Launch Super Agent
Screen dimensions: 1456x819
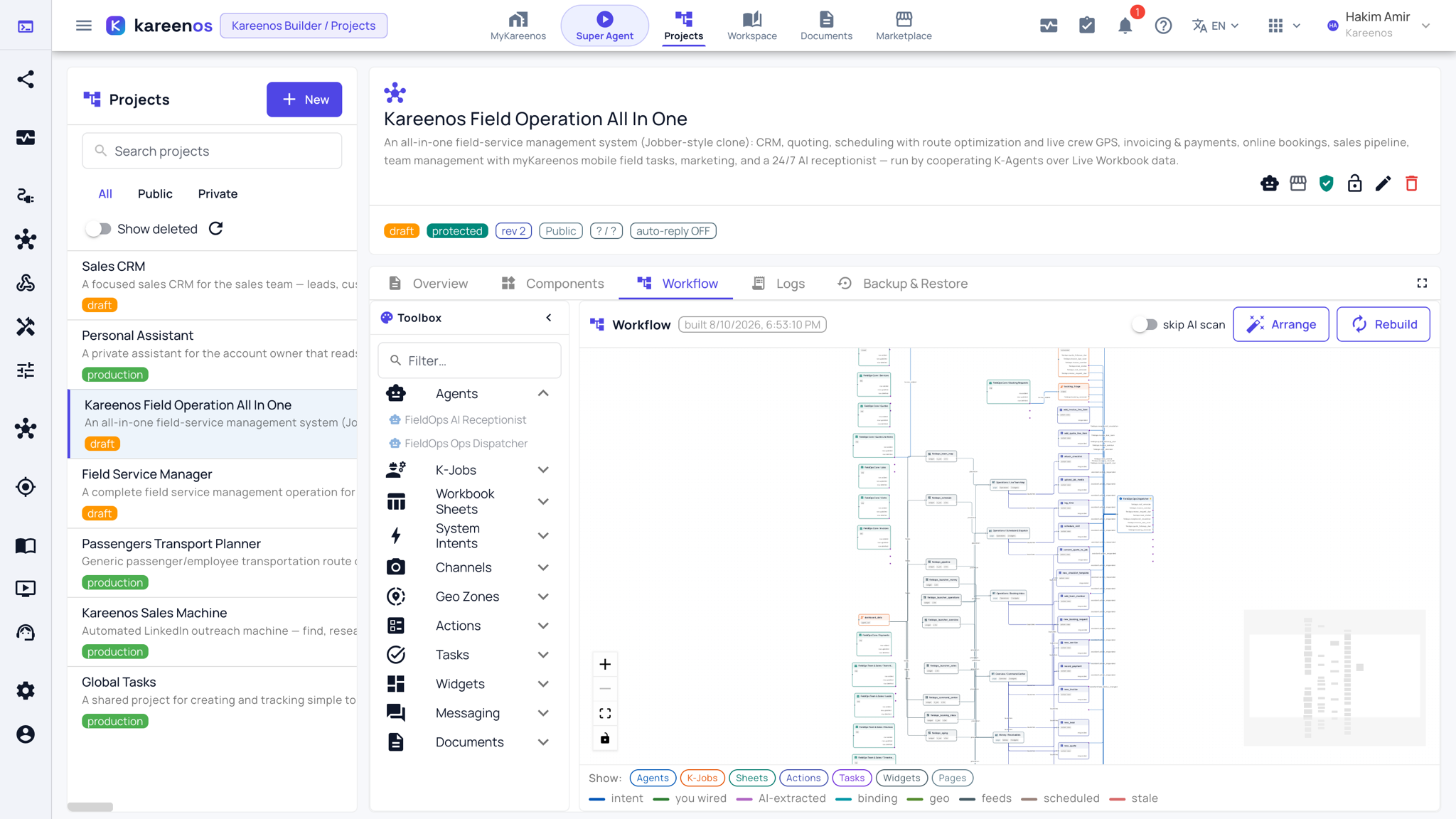click(x=604, y=26)
